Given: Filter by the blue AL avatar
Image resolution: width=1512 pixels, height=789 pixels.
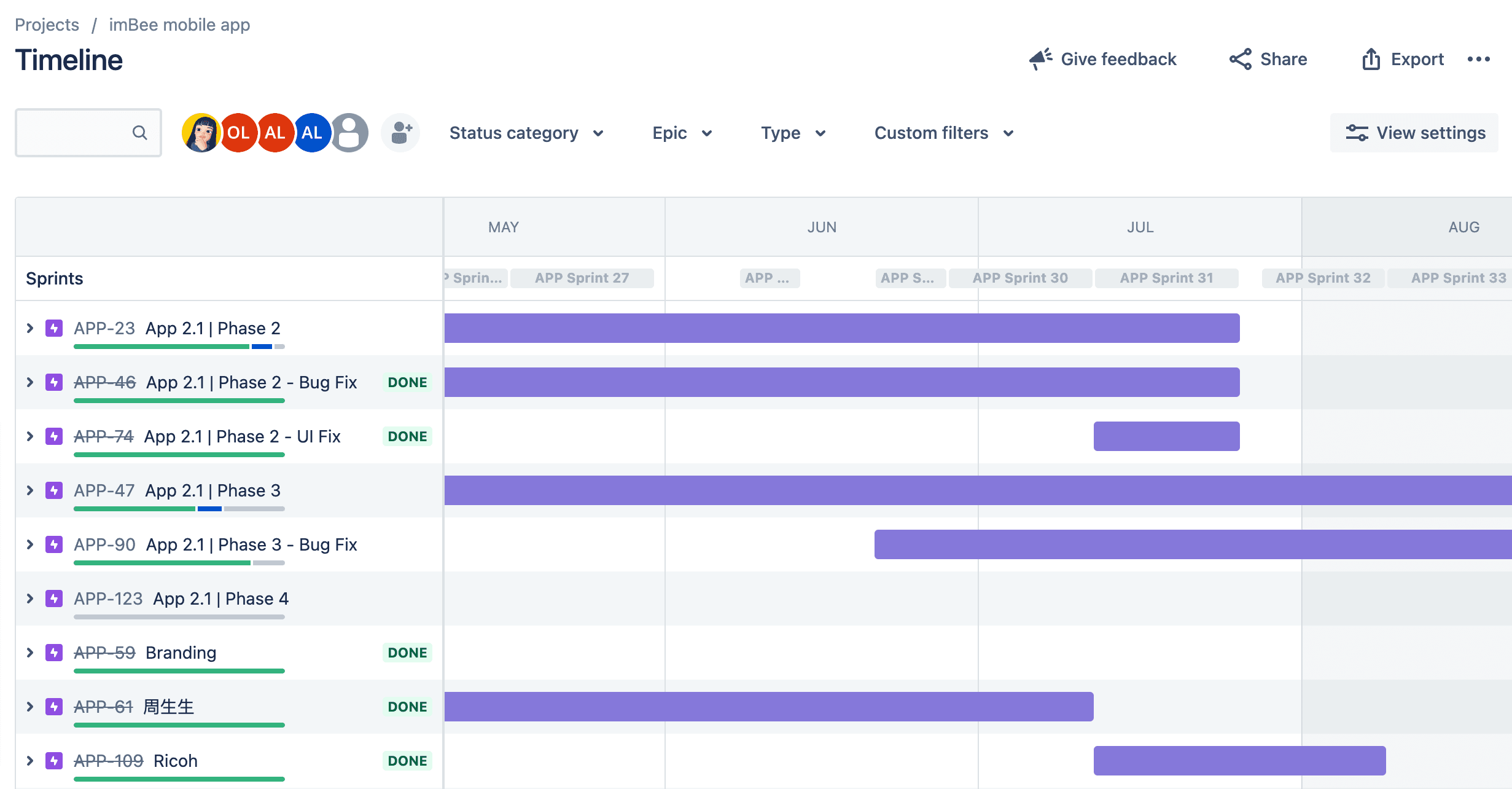Looking at the screenshot, I should click(x=312, y=133).
